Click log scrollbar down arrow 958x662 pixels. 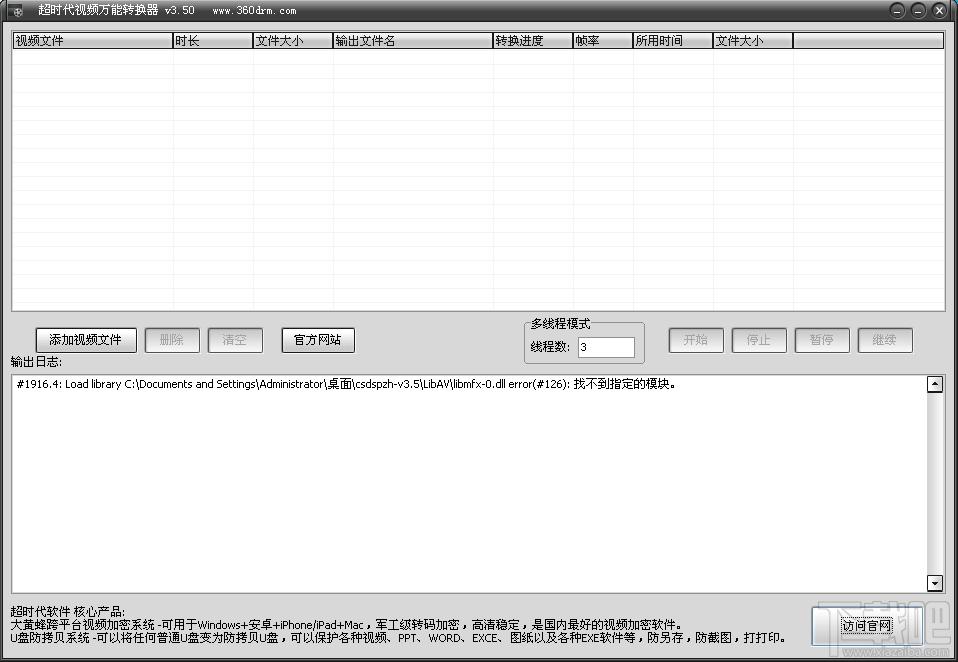(935, 583)
